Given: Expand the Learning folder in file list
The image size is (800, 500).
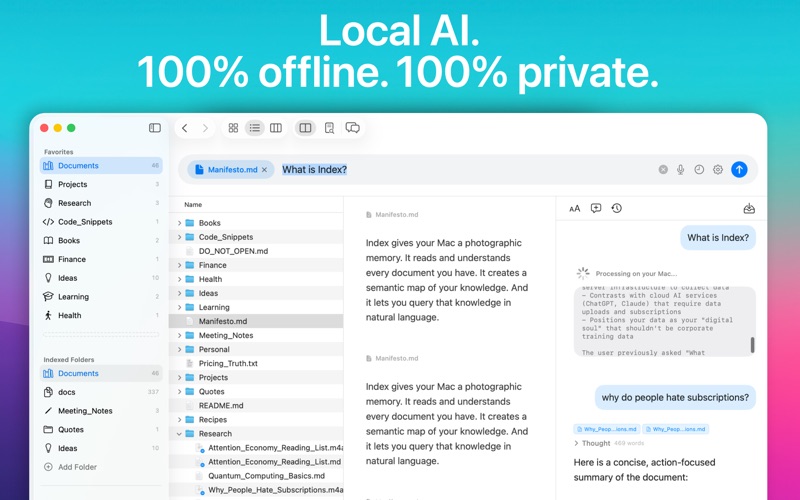Looking at the screenshot, I should (x=180, y=307).
